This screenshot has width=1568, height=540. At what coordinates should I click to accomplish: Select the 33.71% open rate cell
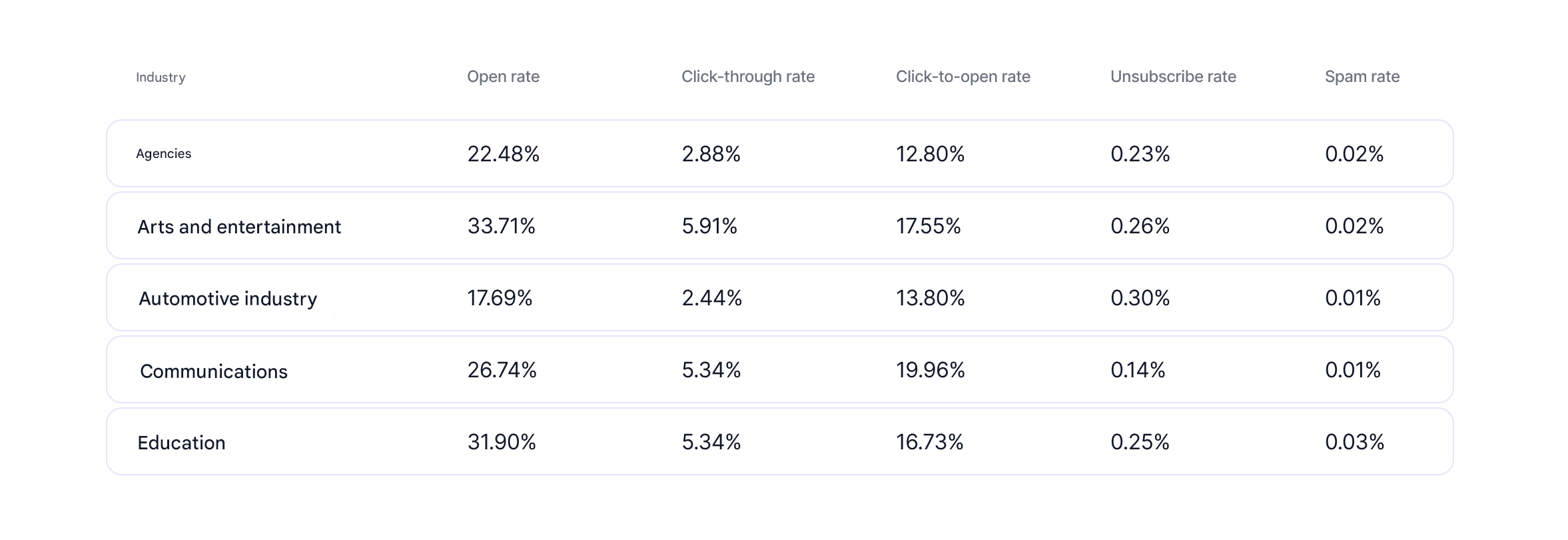click(x=502, y=226)
